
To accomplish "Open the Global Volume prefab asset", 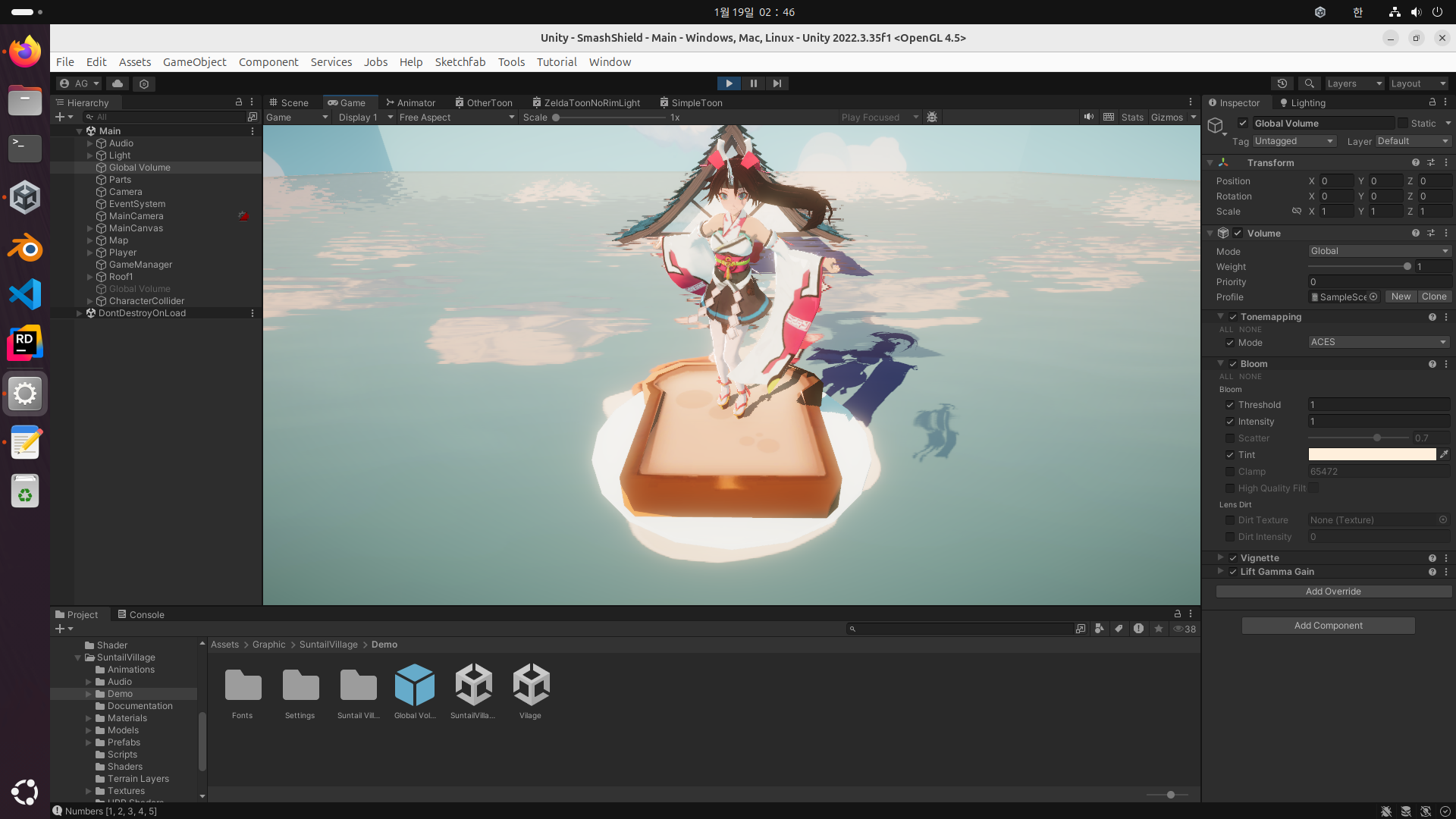I will tap(415, 691).
